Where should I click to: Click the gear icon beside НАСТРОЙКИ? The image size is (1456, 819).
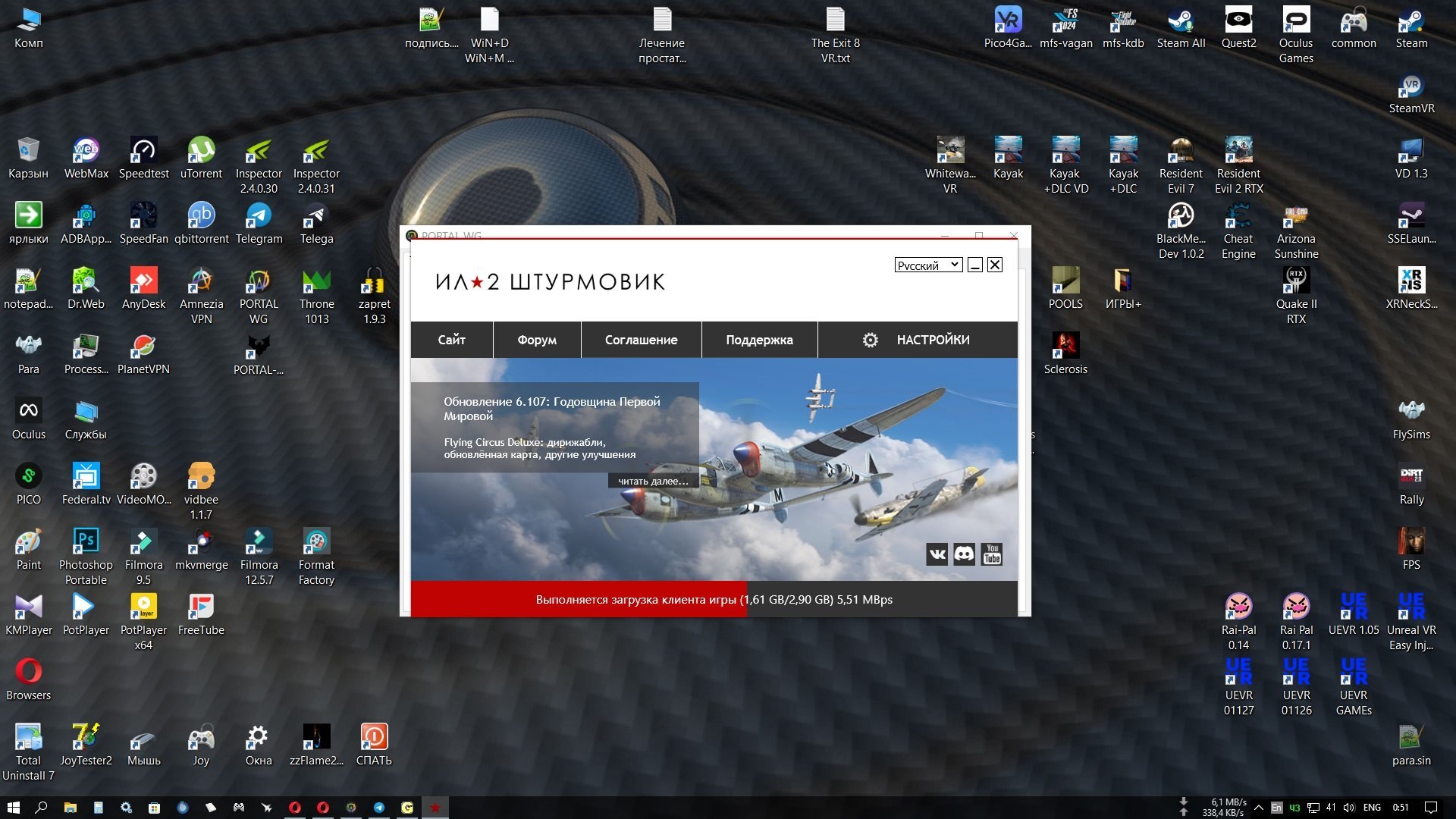[870, 340]
